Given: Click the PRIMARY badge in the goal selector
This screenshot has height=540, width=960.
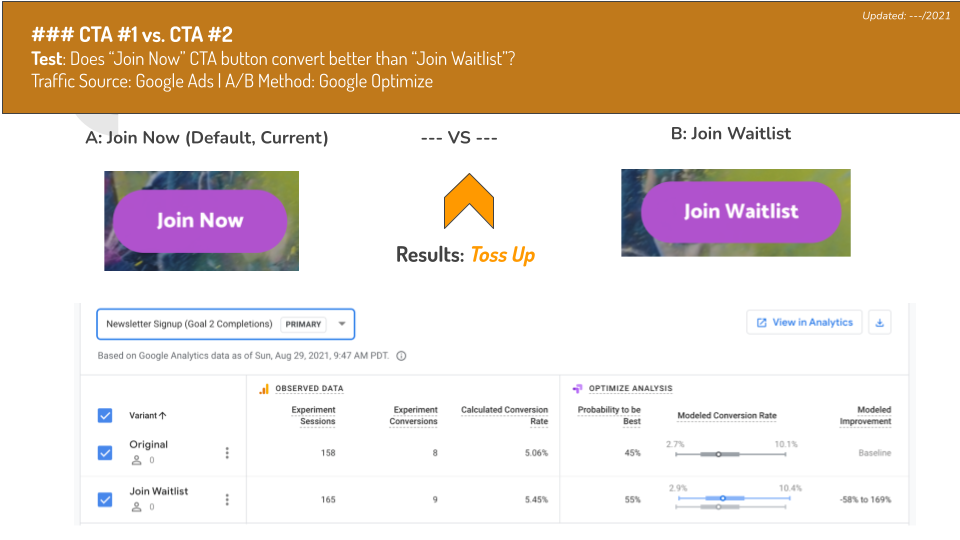Looking at the screenshot, I should click(x=303, y=324).
